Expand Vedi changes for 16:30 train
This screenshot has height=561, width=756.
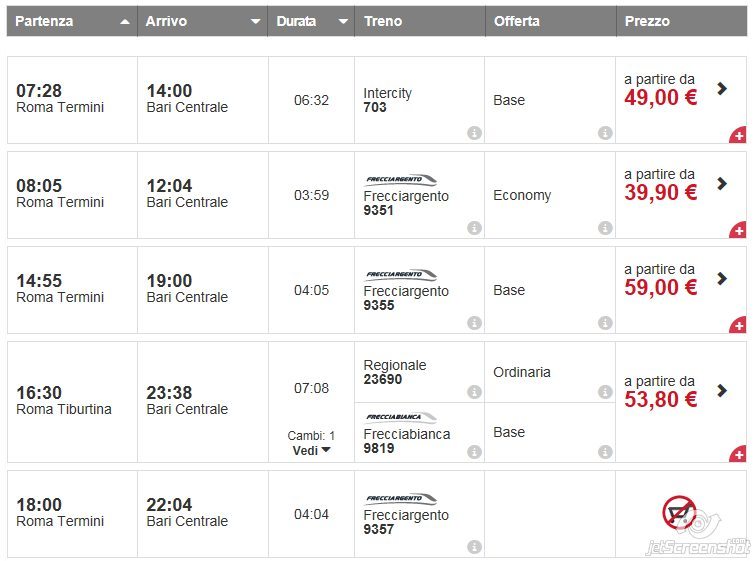(x=311, y=450)
